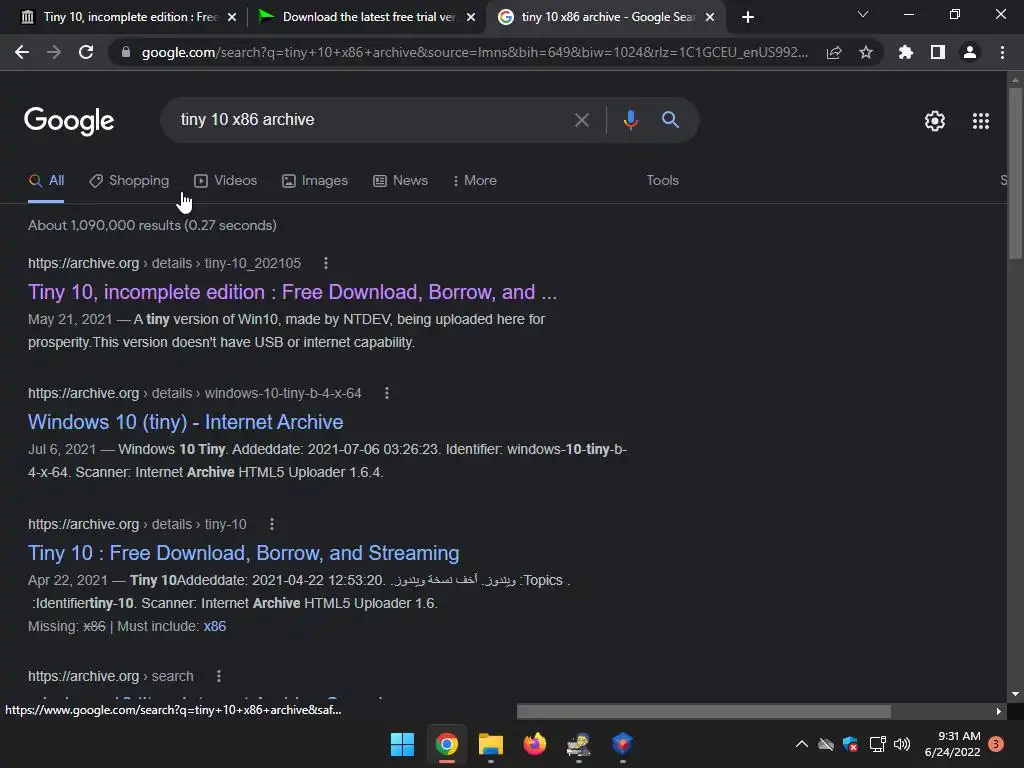Open the taskbar clock and date
The width and height of the screenshot is (1024, 768).
tap(952, 744)
